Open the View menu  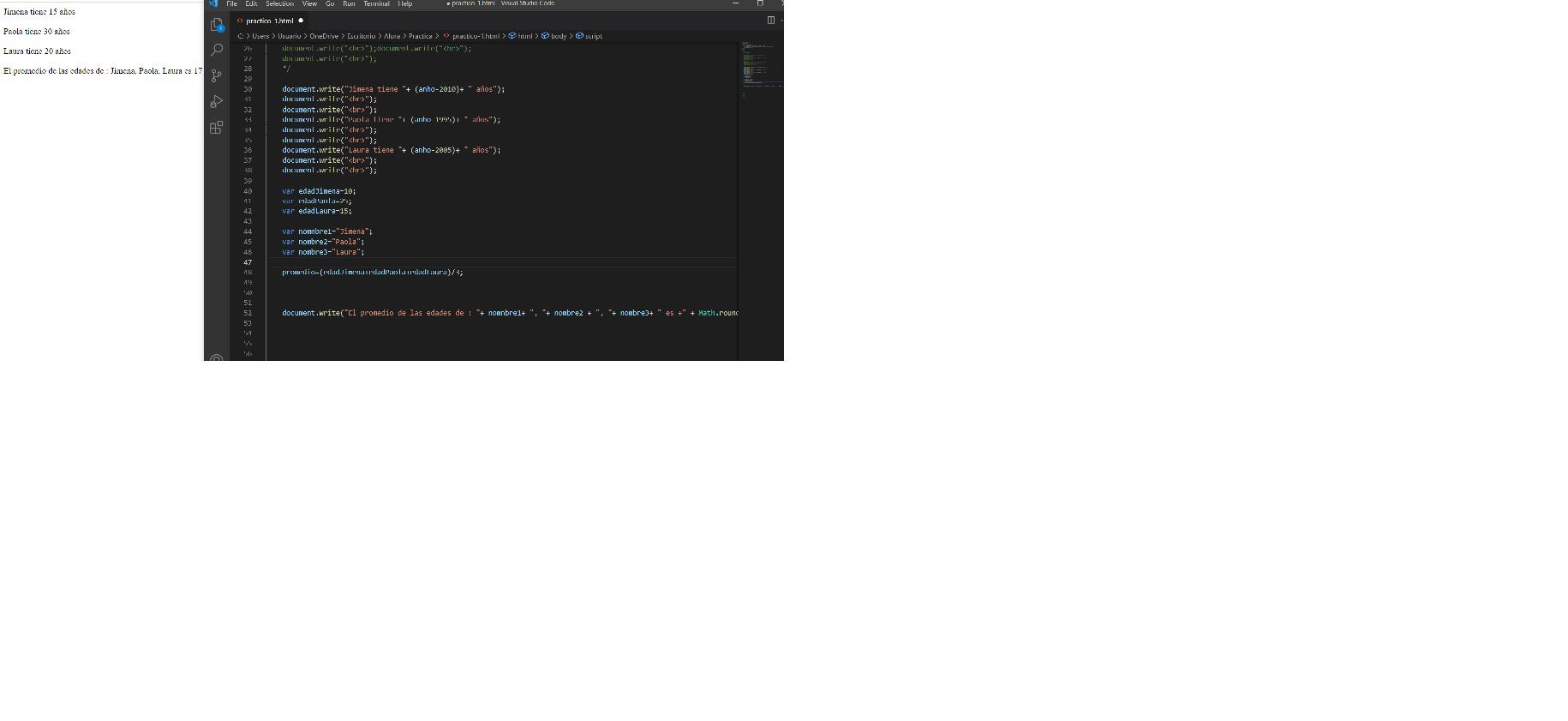coord(309,3)
